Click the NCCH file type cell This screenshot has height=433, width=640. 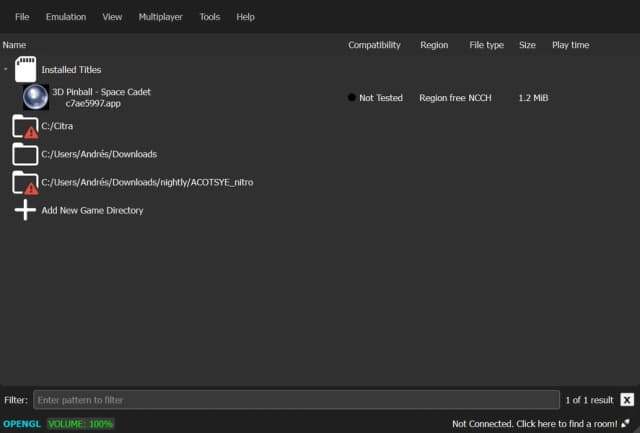click(x=480, y=98)
